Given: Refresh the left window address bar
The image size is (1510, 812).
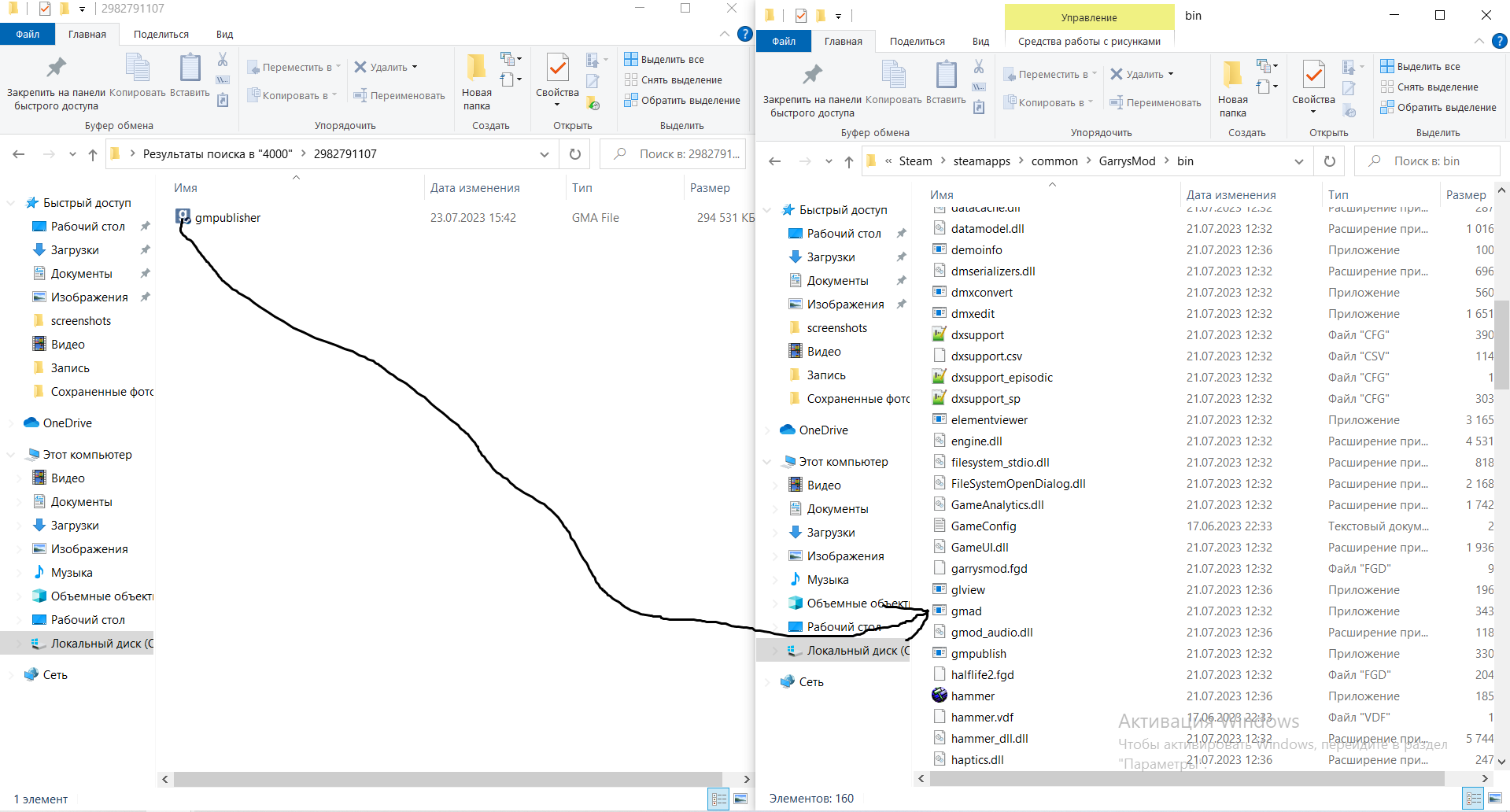Looking at the screenshot, I should (575, 154).
